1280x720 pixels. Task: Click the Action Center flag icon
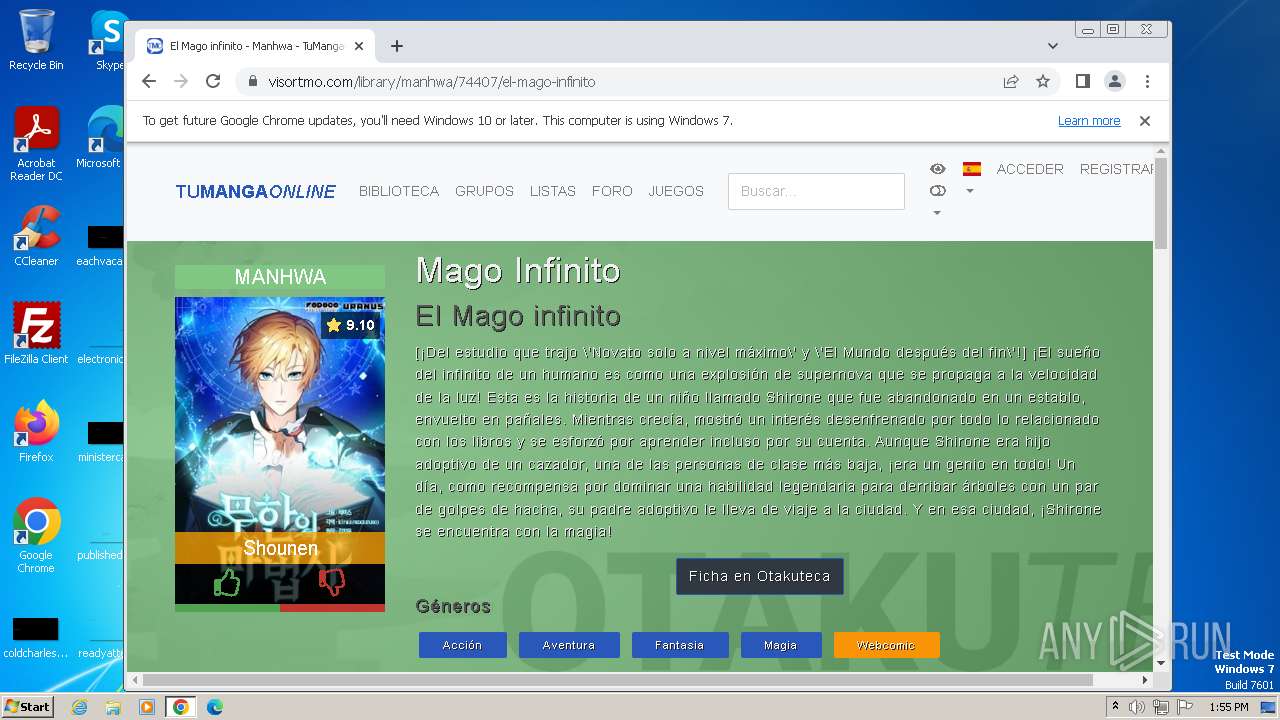click(x=1184, y=707)
